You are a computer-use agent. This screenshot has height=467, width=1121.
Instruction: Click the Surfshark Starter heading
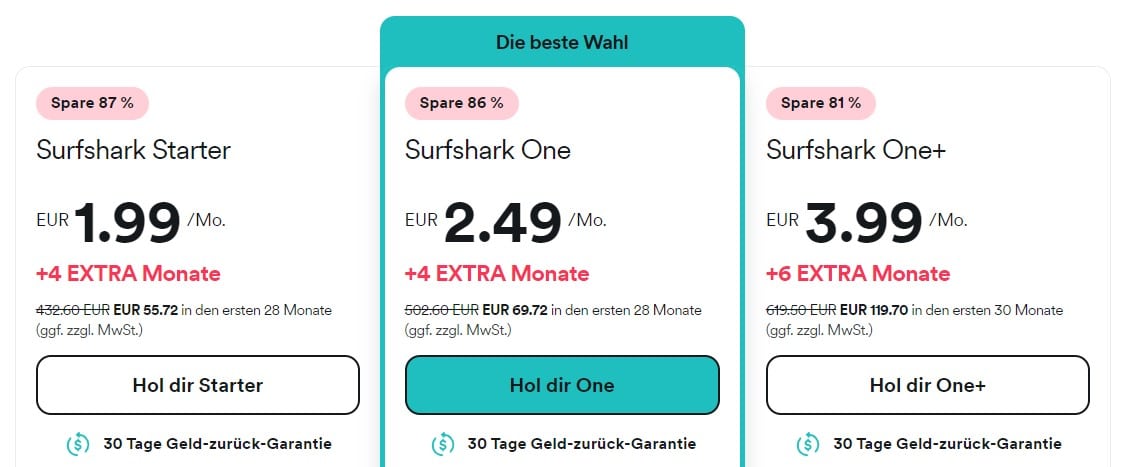(134, 150)
